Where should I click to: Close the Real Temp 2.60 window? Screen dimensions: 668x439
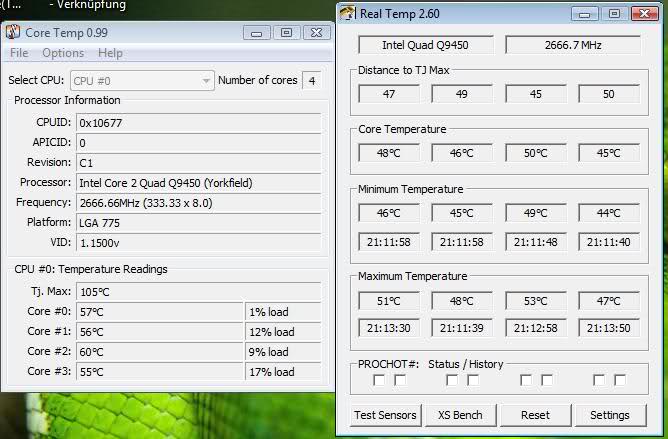click(x=643, y=14)
